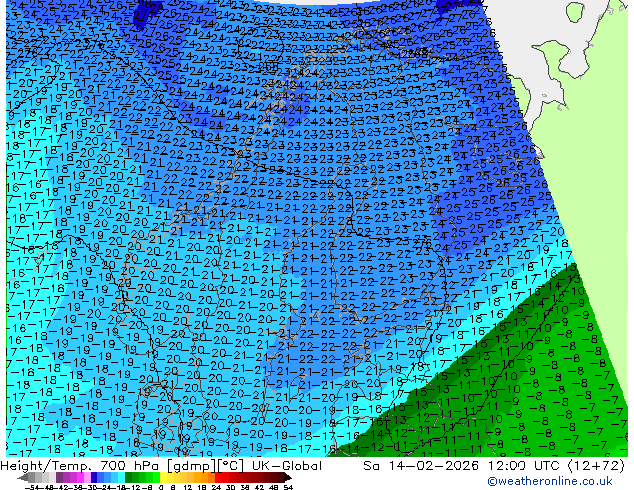Click the dark brown right arrow end of legend
634x490 pixels.
click(288, 477)
